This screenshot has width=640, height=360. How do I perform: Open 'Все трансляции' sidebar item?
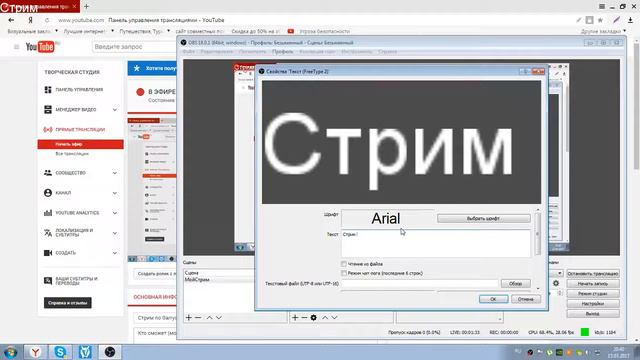click(x=72, y=154)
